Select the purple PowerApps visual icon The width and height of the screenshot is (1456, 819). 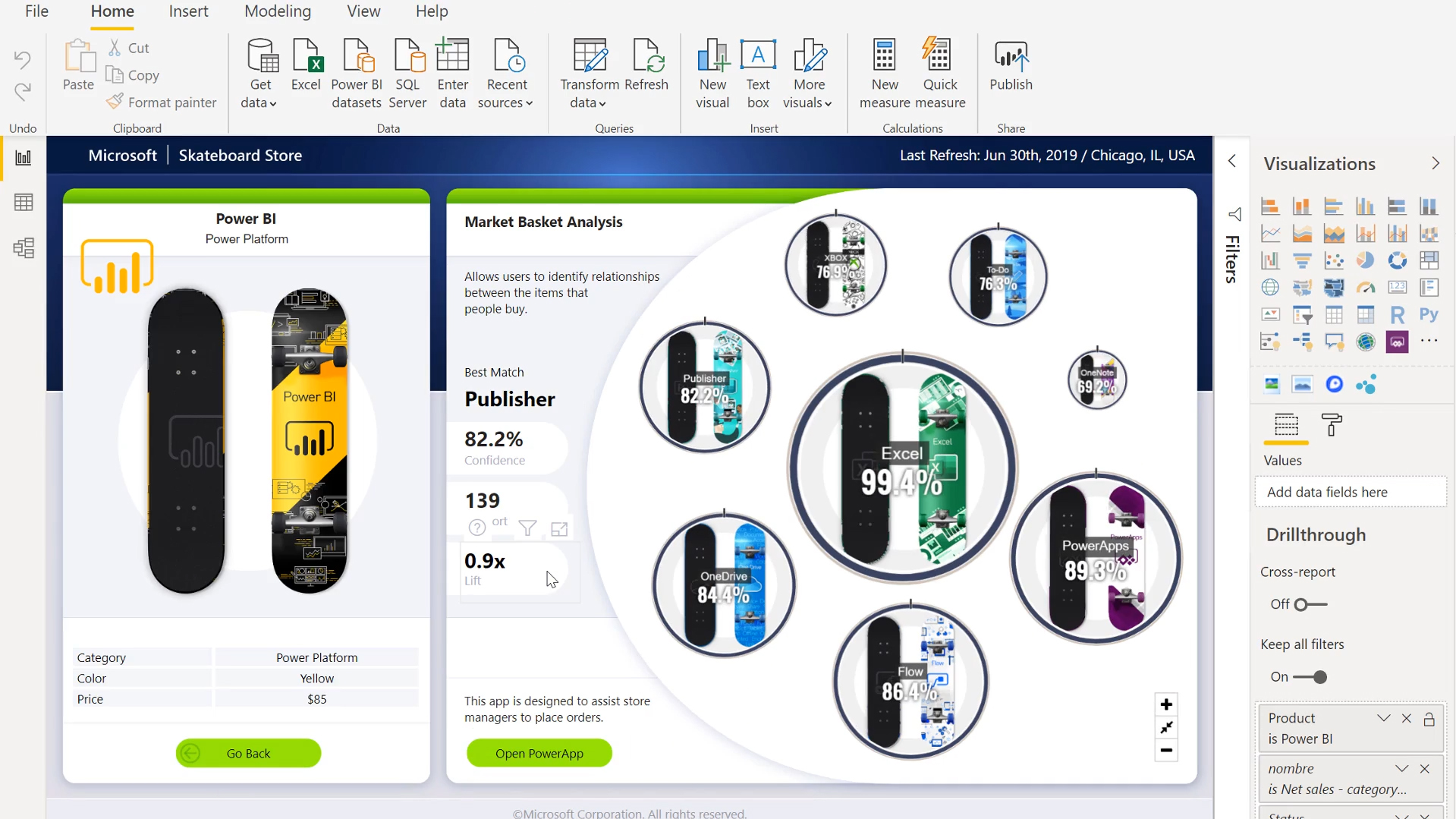[x=1398, y=342]
